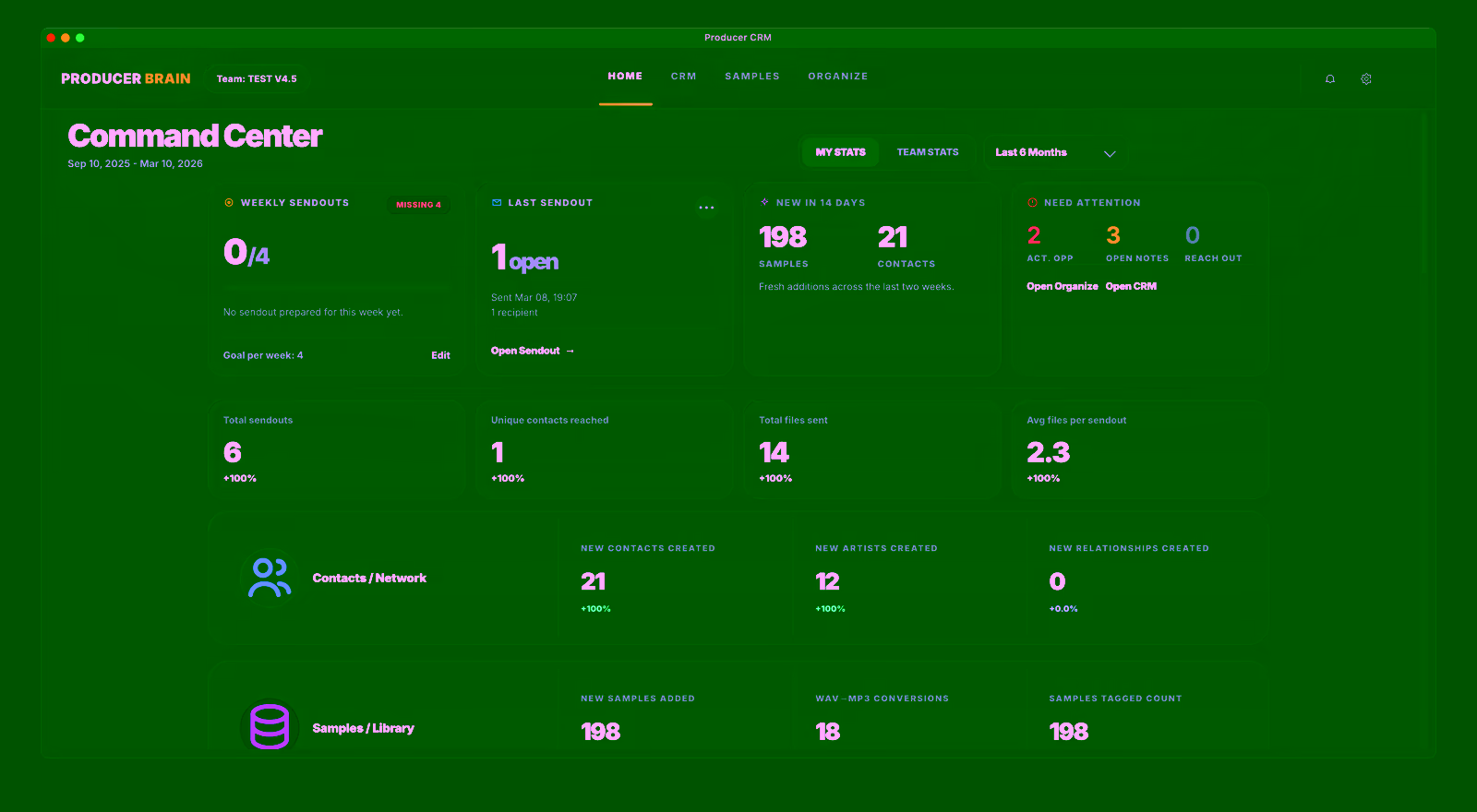Click the Last Sendout envelope icon
The image size is (1477, 812).
497,203
